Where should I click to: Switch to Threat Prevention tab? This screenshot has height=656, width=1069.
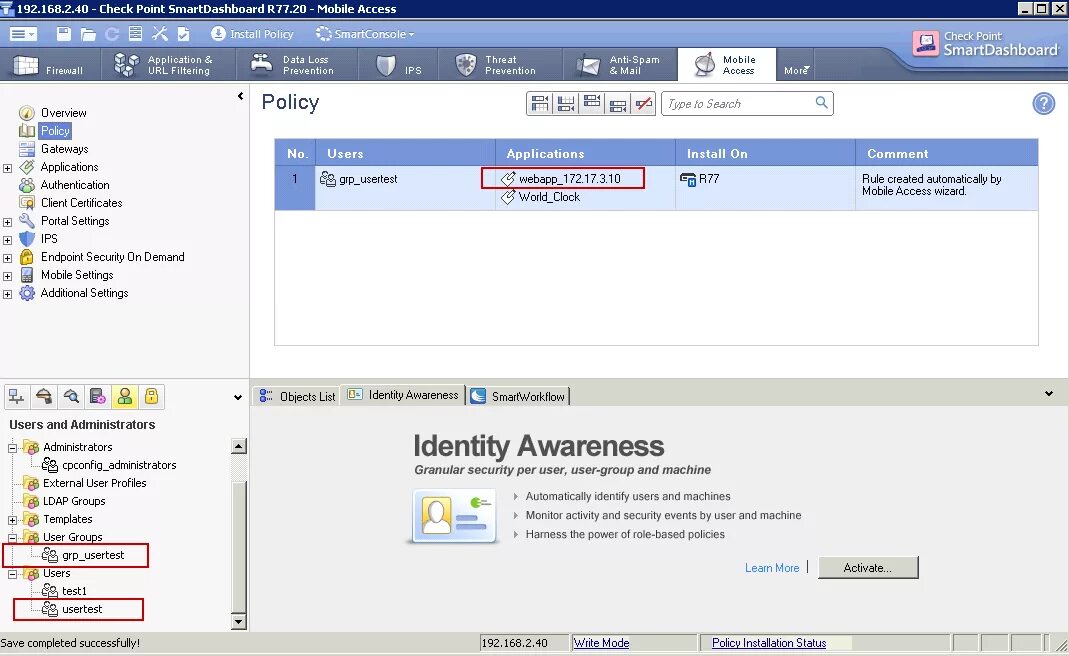click(x=500, y=65)
